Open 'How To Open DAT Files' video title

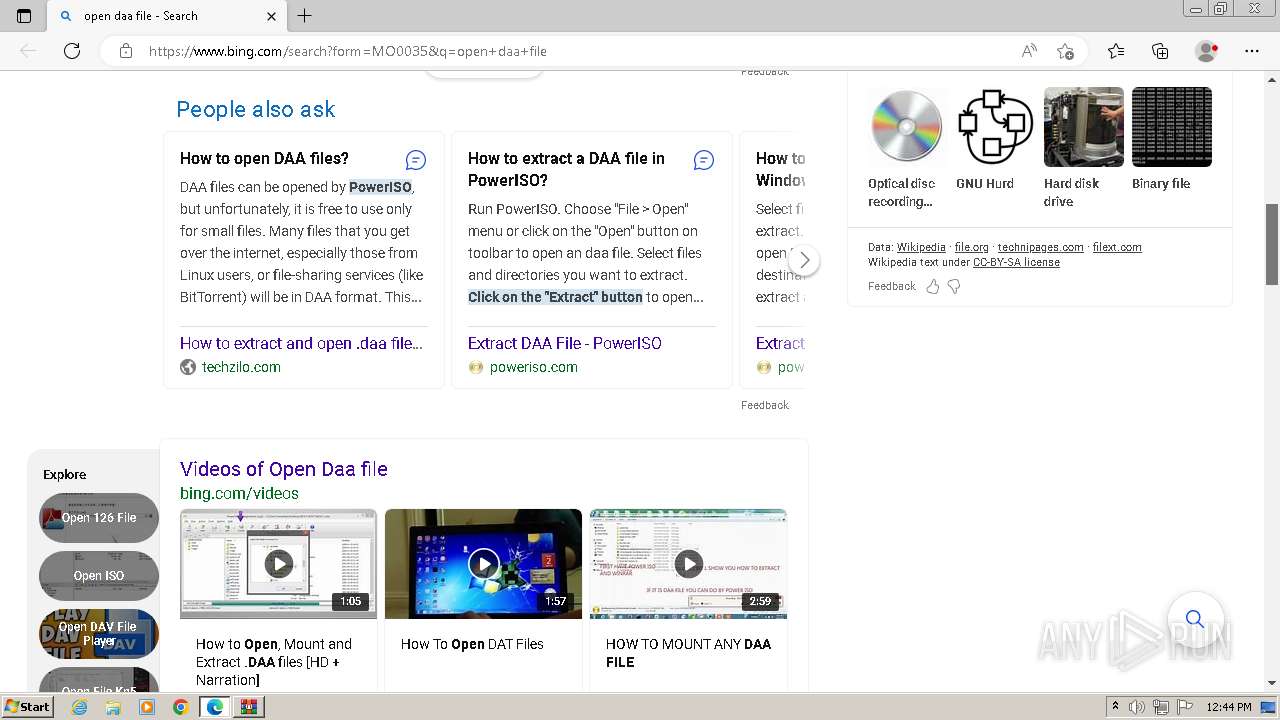pyautogui.click(x=472, y=644)
